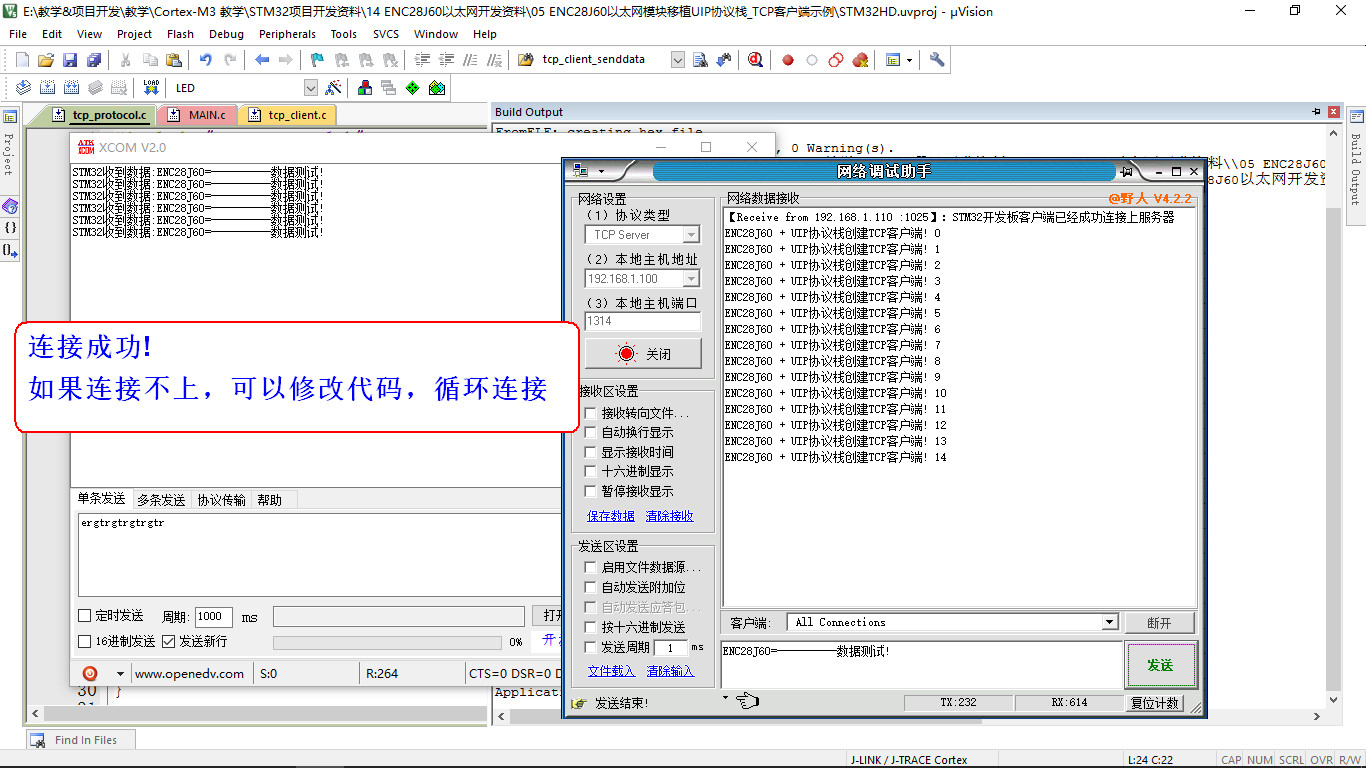Click the 清除接收 link

(x=669, y=516)
